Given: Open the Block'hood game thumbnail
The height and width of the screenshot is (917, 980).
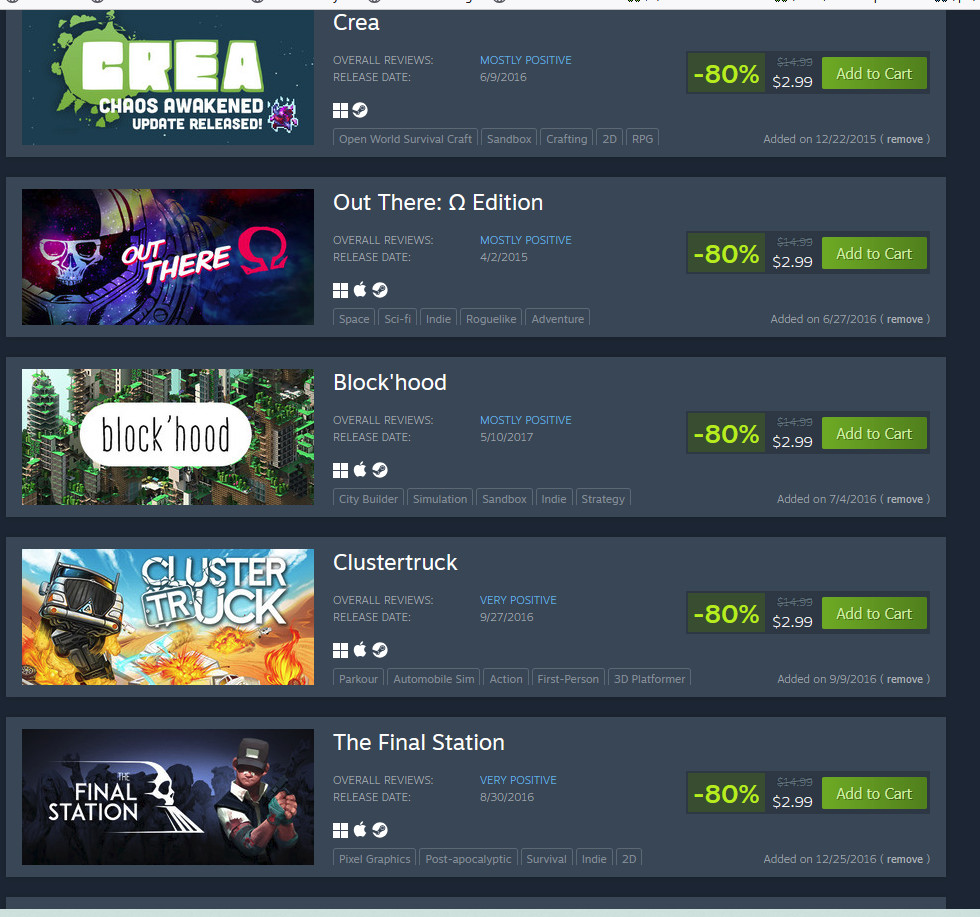Looking at the screenshot, I should tap(168, 437).
